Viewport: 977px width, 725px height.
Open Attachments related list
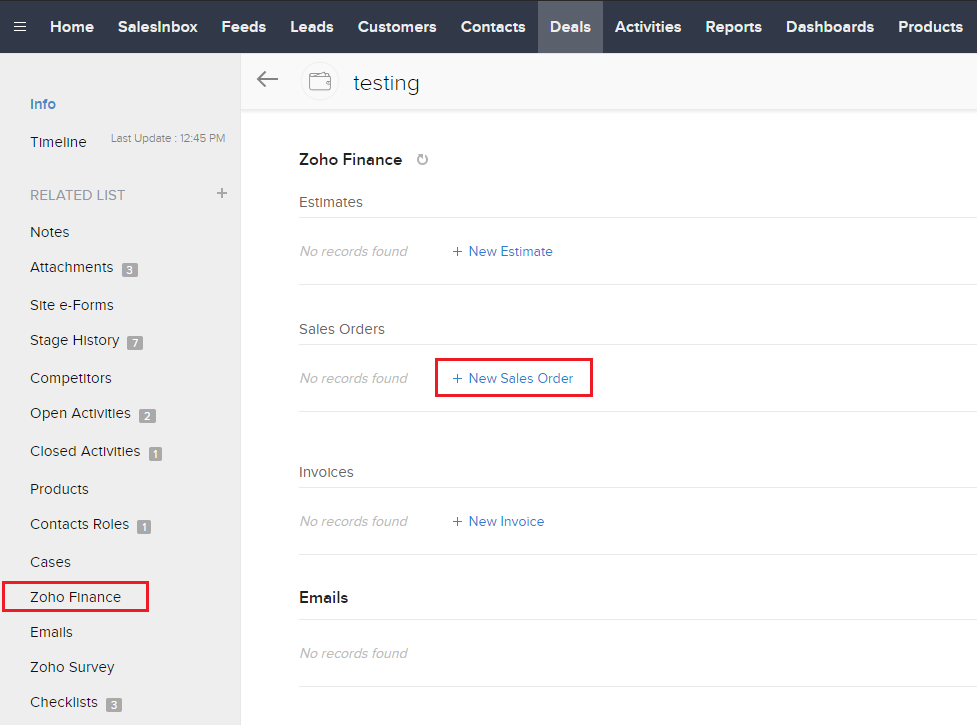[71, 267]
